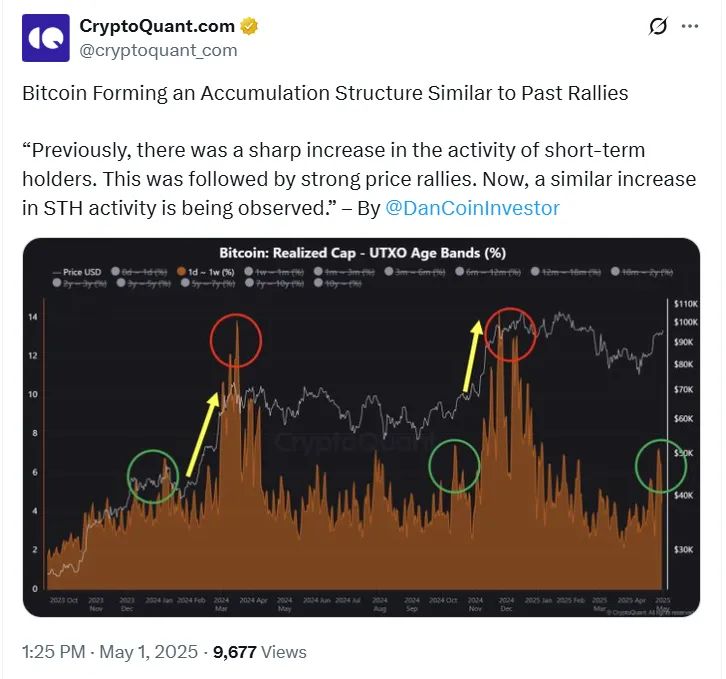Open the @DanCoinInvestor profile link
This screenshot has height=679, width=726.
(x=472, y=208)
